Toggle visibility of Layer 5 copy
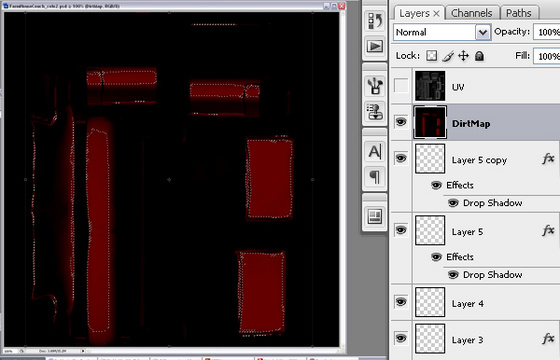The image size is (560, 360). point(401,158)
